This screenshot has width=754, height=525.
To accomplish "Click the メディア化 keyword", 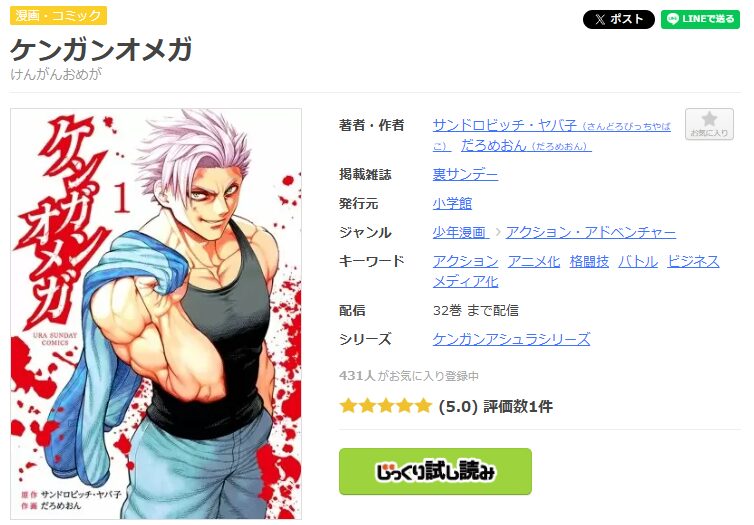I will pos(465,281).
